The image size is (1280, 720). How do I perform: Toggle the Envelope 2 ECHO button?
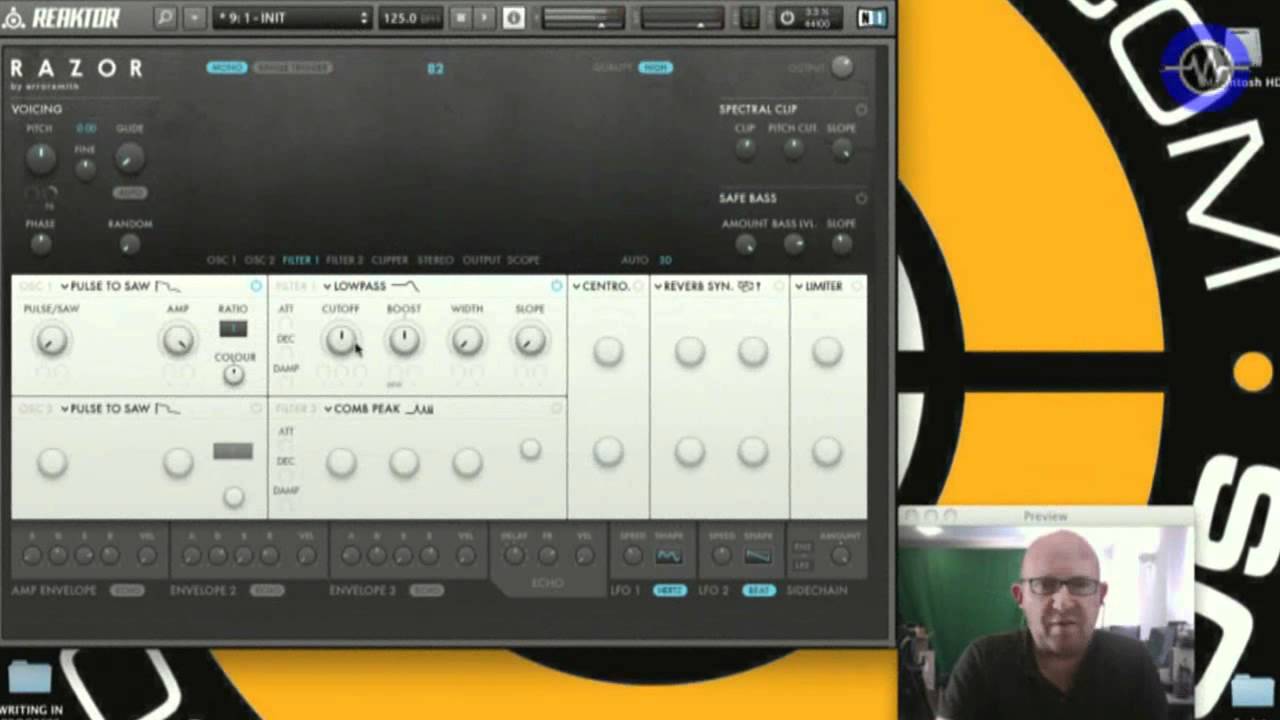pyautogui.click(x=266, y=590)
